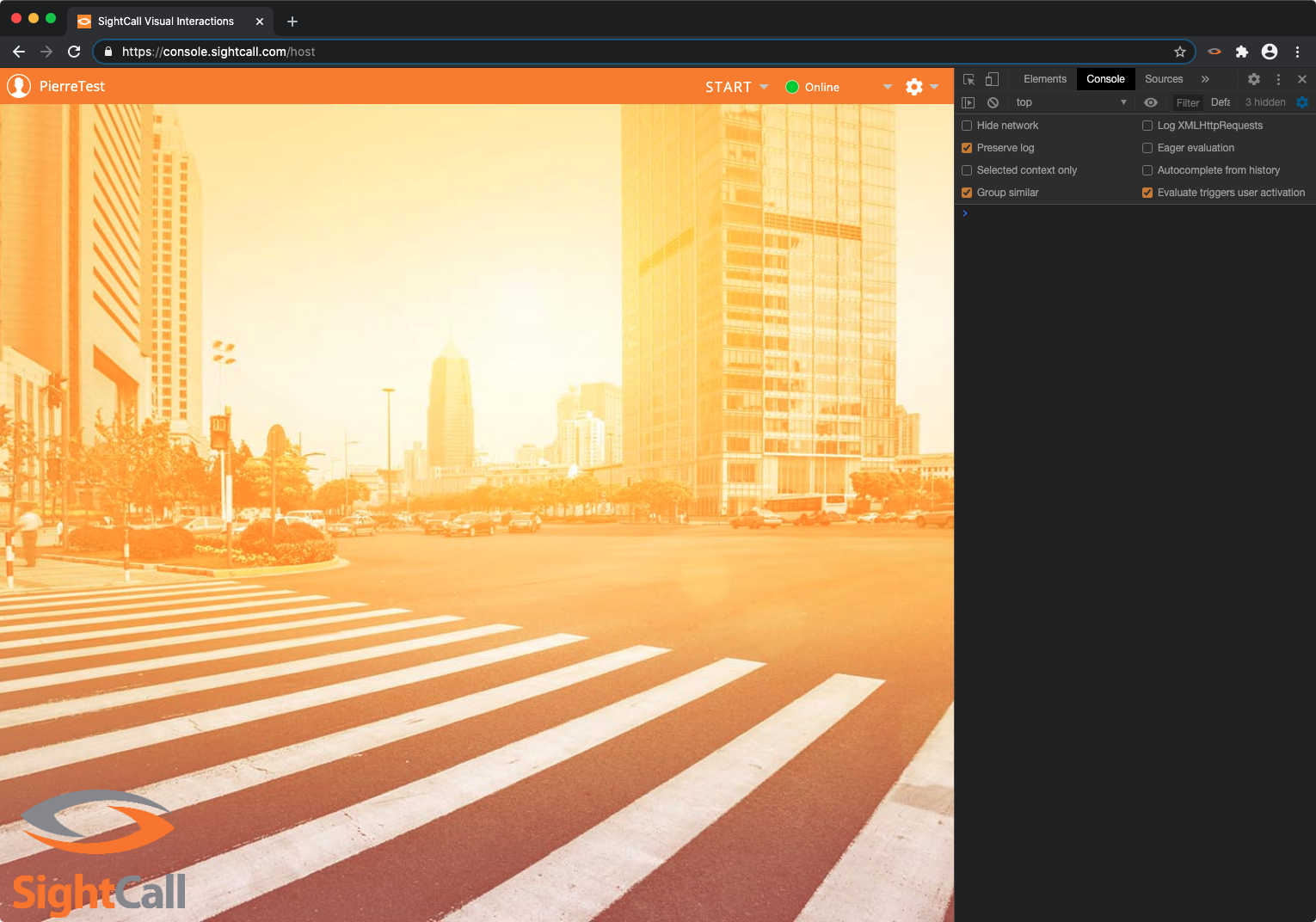Activate DevTools inspect element tool
This screenshot has width=1316, height=922.
point(969,79)
